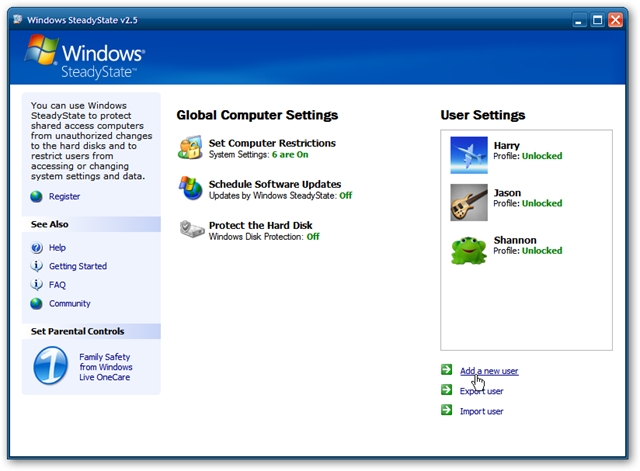
Task: Click the Windows Live OneCare logo icon
Action: coord(51,366)
